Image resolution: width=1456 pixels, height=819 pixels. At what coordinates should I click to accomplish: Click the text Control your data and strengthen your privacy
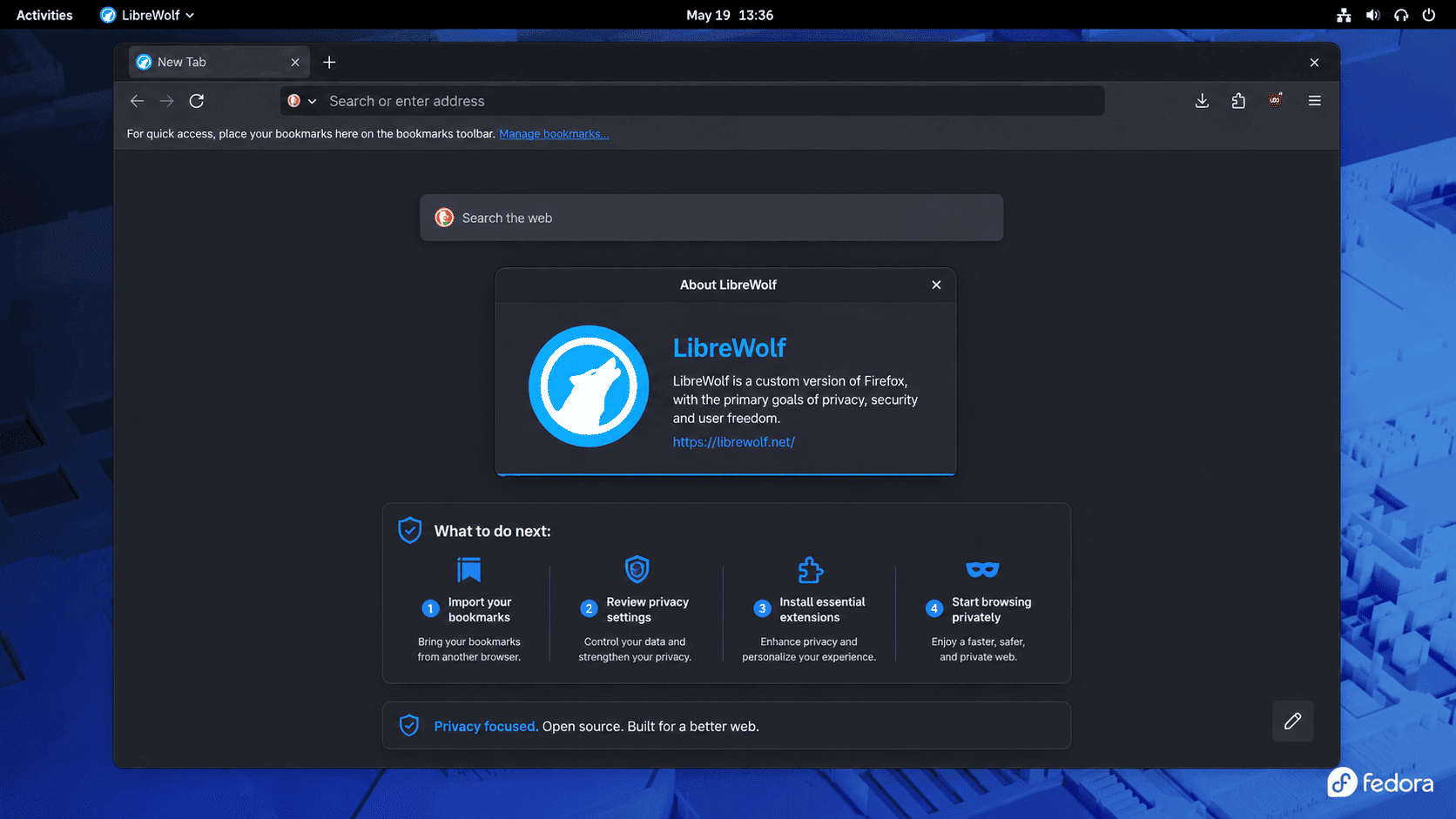tap(635, 649)
